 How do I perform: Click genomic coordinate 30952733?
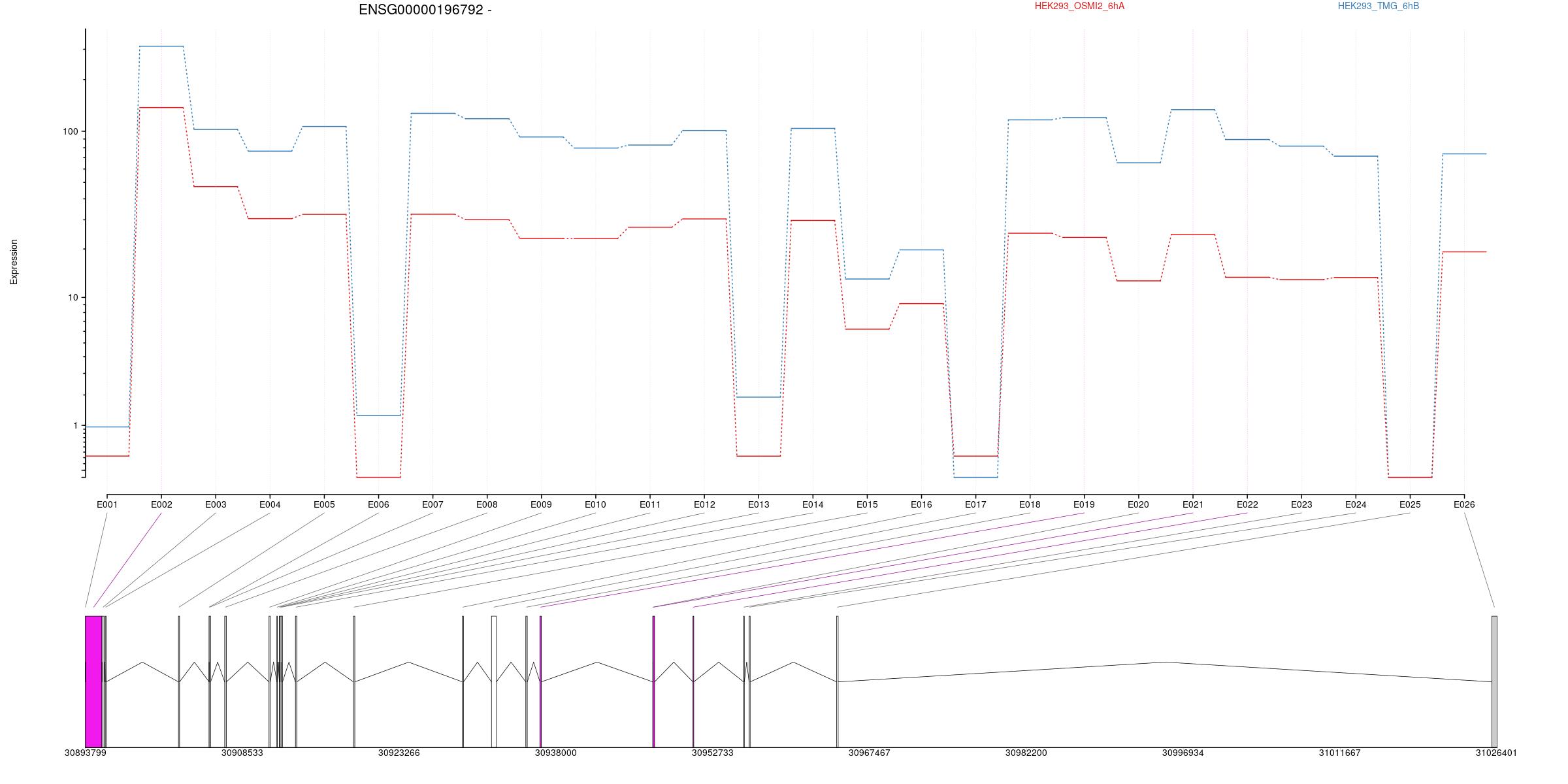click(x=713, y=753)
